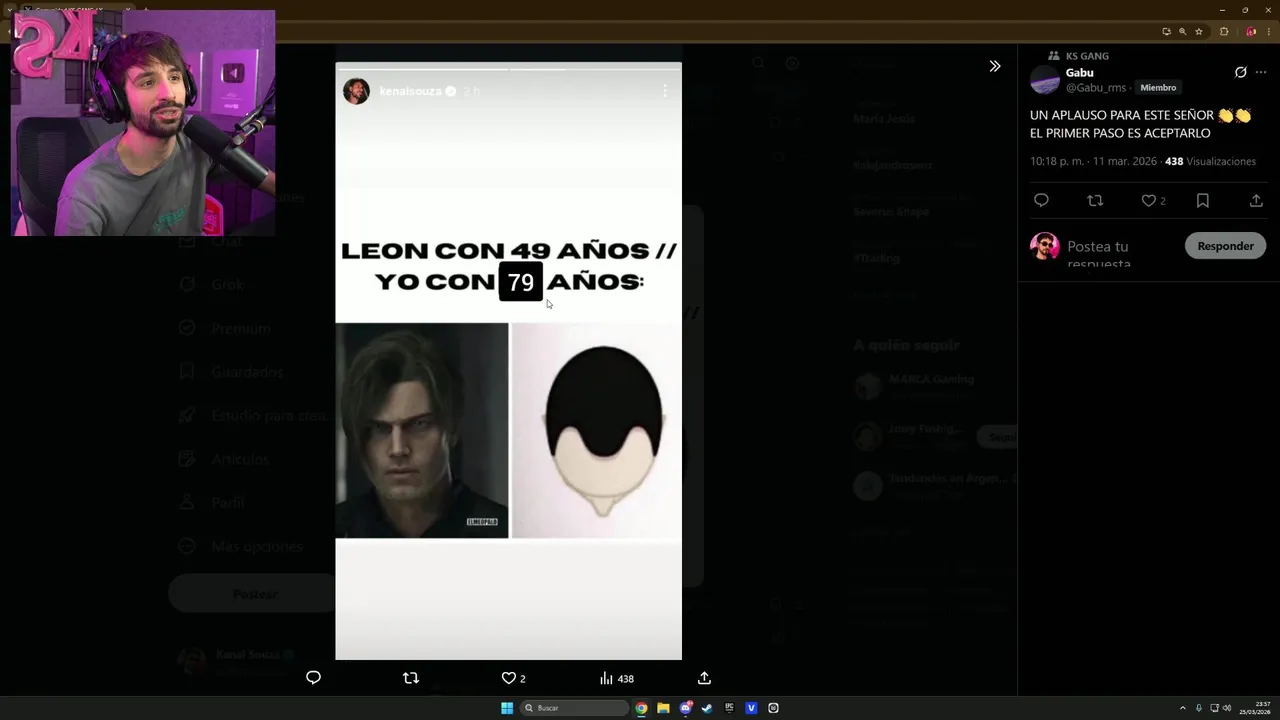Click the reply icon below the media viewer
Screen dimensions: 1280x720
click(313, 678)
